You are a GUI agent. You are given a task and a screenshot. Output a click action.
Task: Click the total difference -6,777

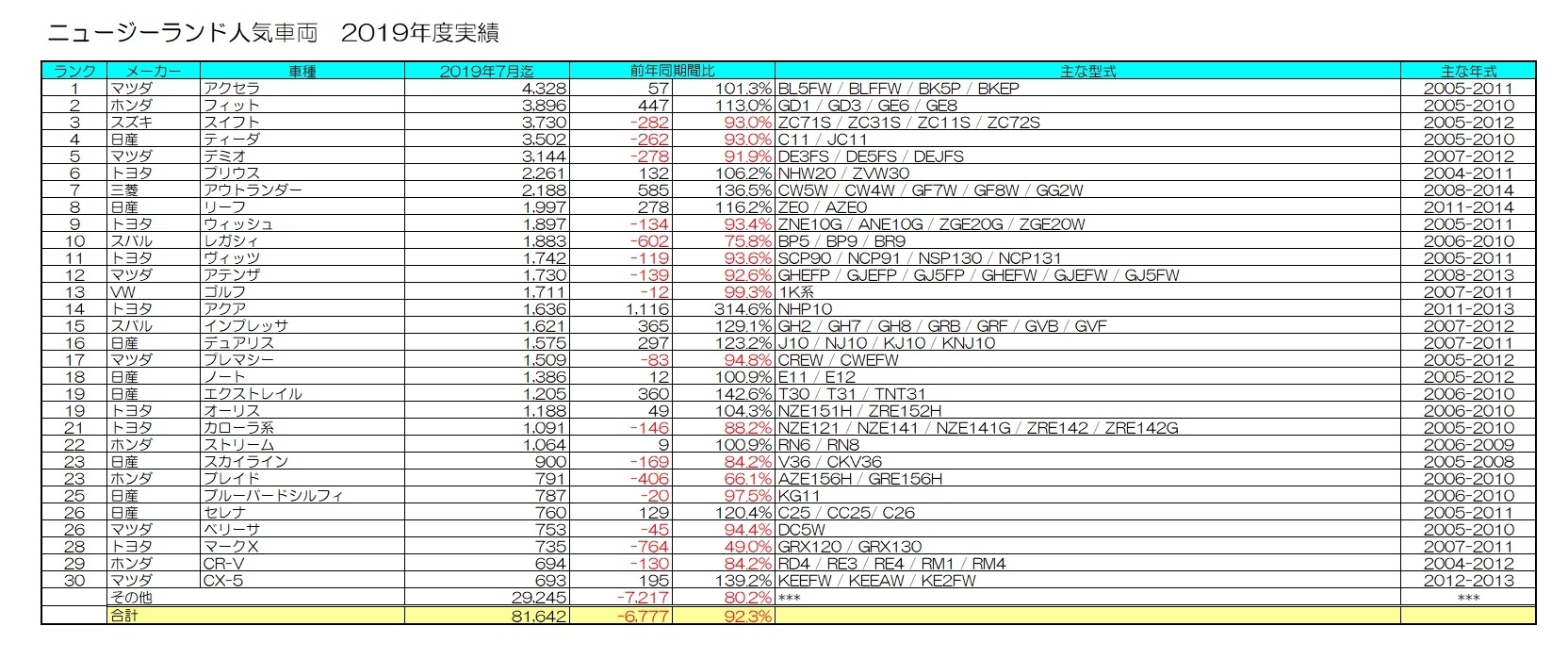[x=641, y=616]
